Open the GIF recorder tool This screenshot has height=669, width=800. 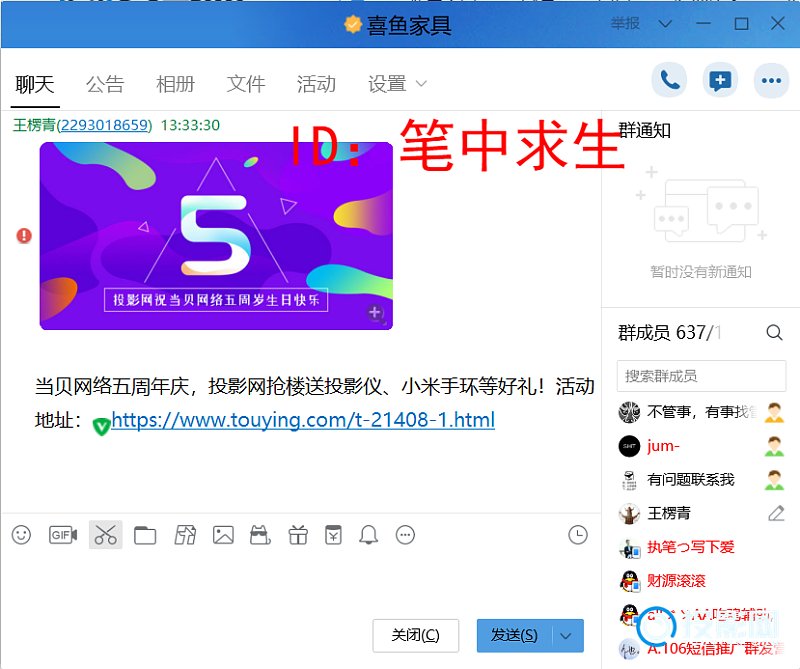click(63, 535)
